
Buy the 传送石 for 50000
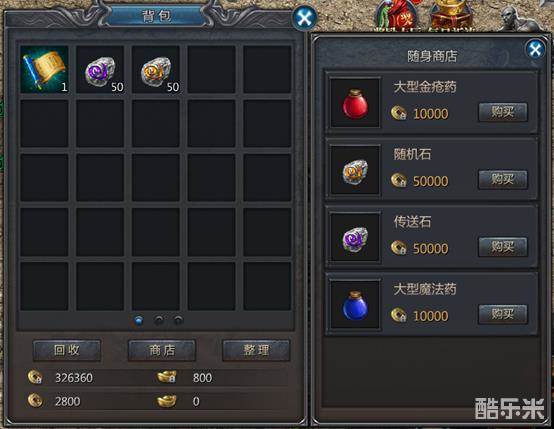[x=503, y=247]
